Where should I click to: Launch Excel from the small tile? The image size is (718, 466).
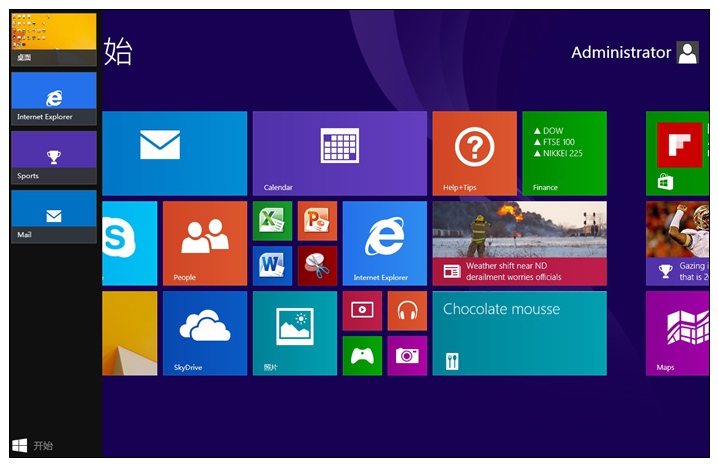point(272,221)
